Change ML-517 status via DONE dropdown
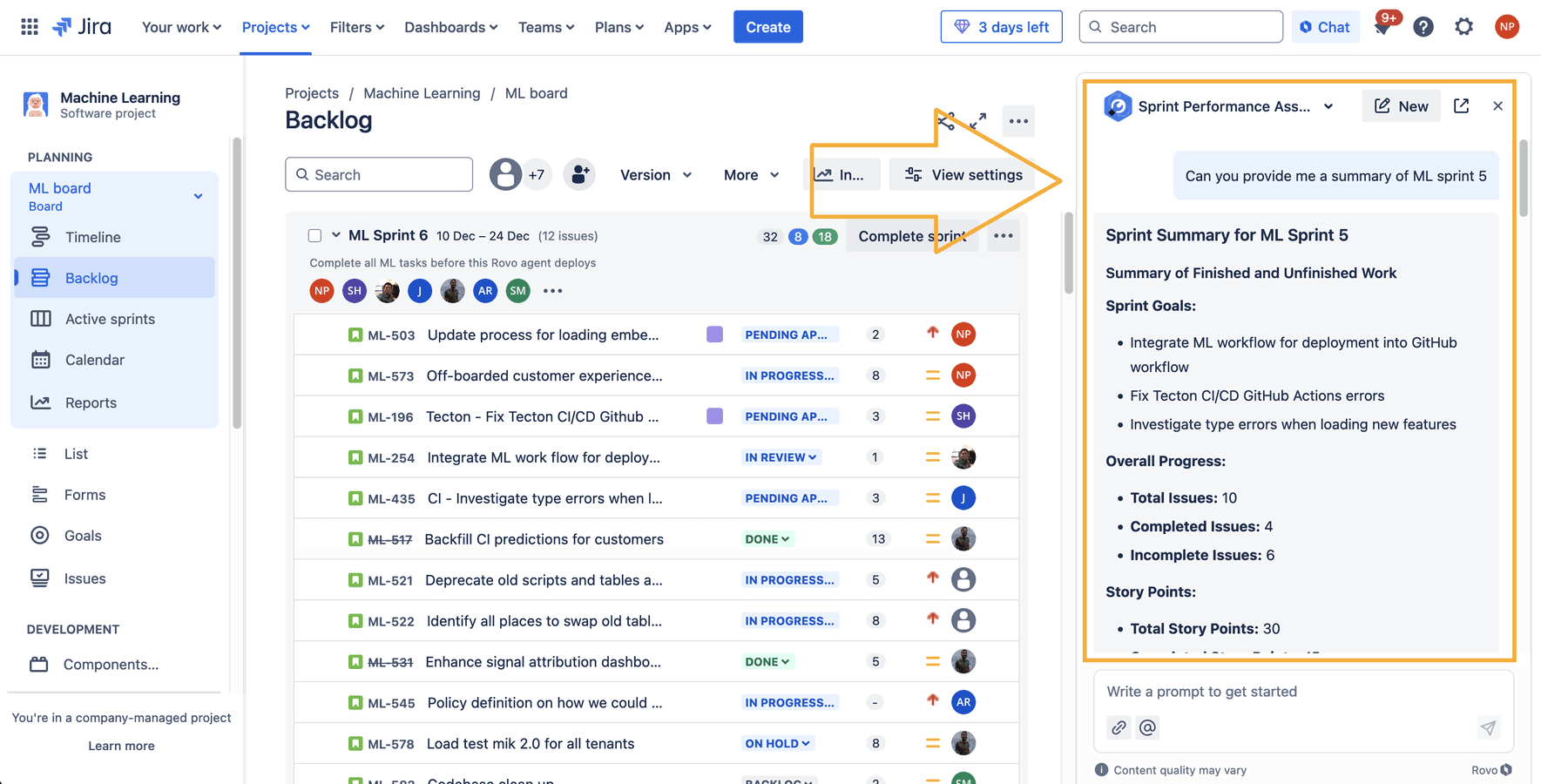This screenshot has height=784, width=1541. pos(767,539)
